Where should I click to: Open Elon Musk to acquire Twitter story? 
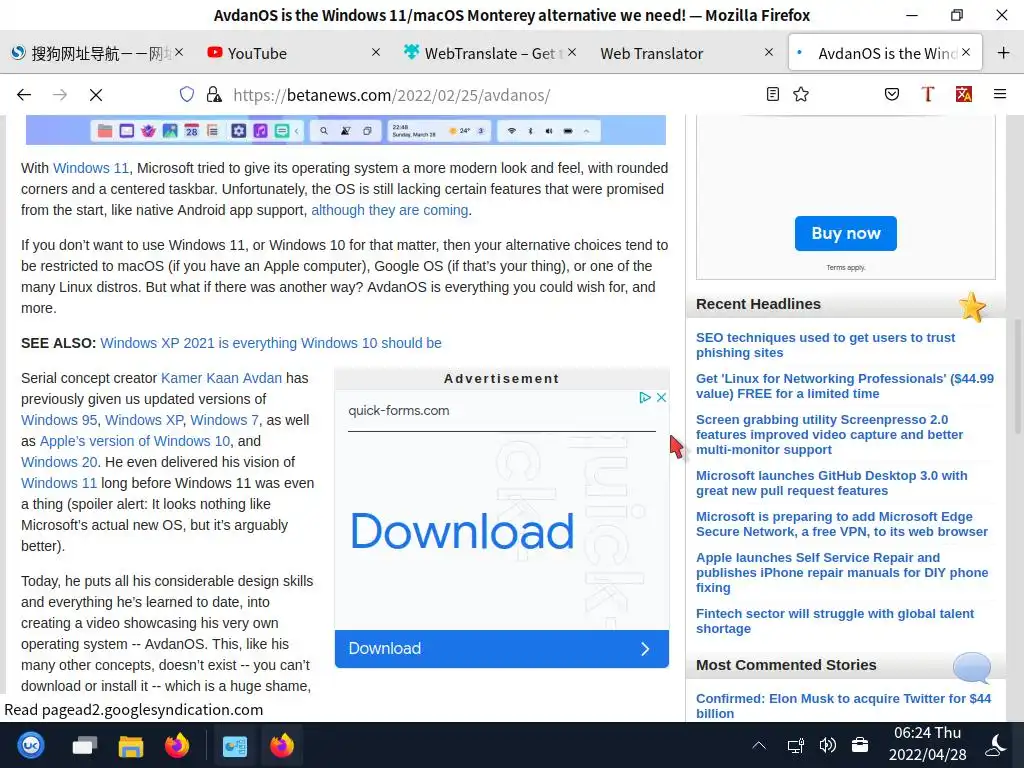pyautogui.click(x=843, y=706)
